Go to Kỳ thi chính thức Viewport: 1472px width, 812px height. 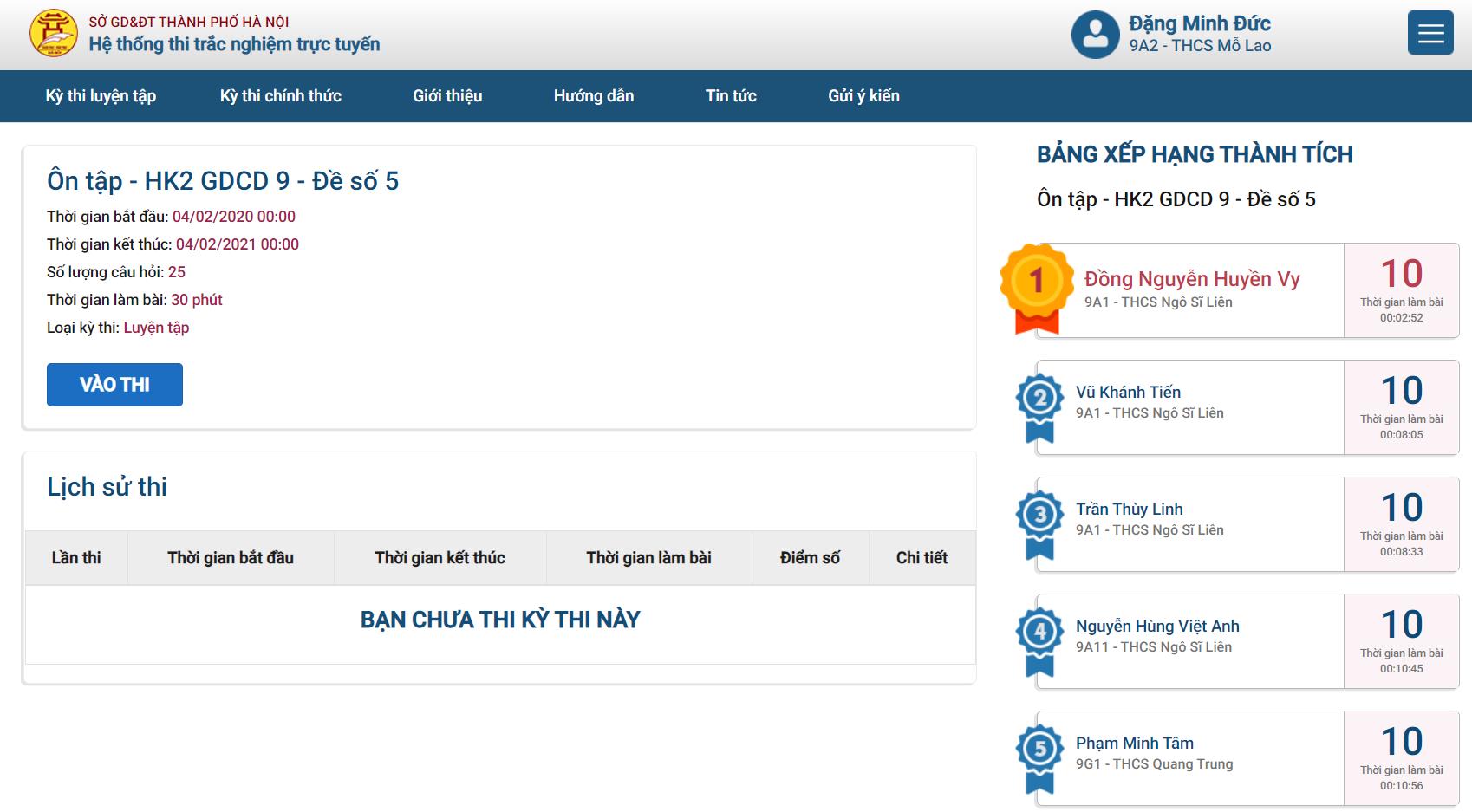pyautogui.click(x=280, y=96)
